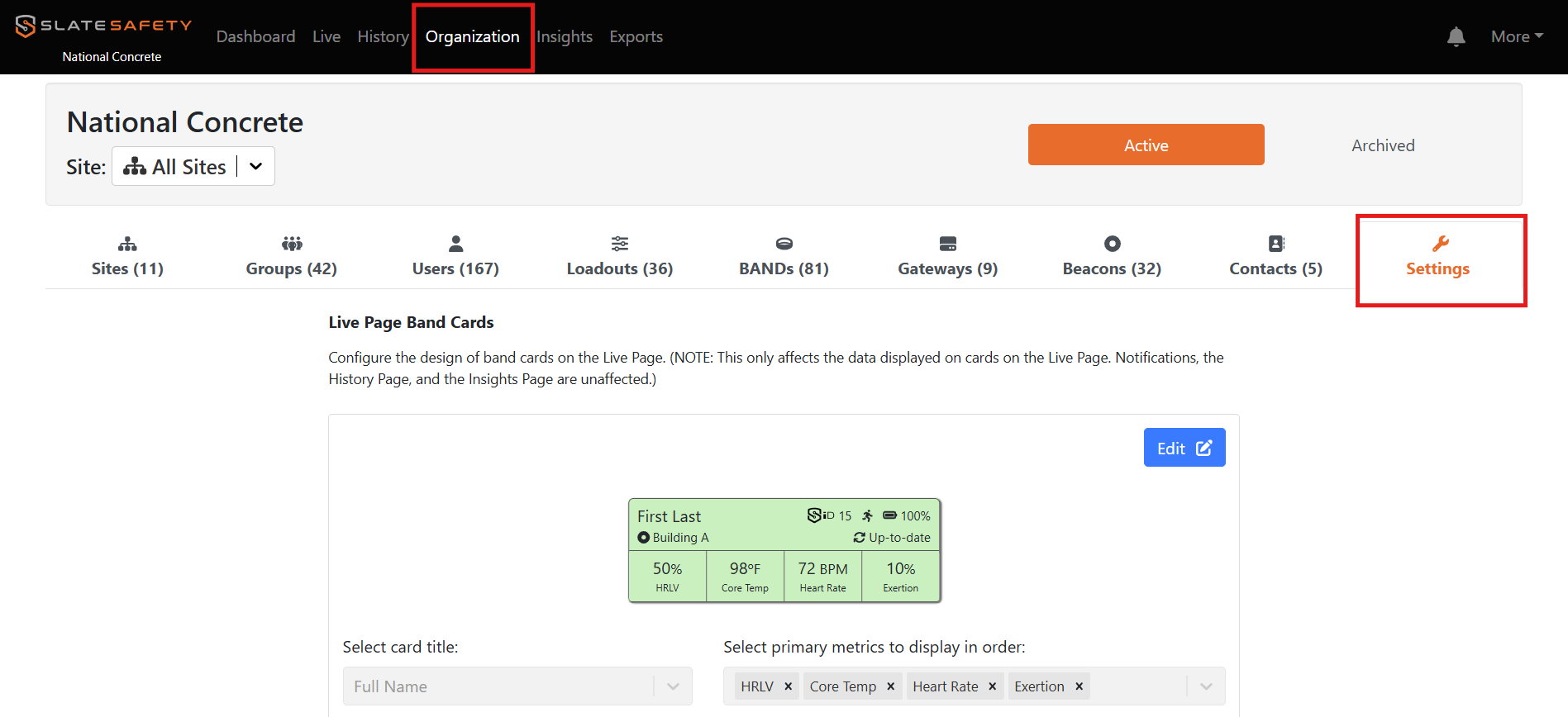Click the HRLV 50% card cell

[x=667, y=577]
